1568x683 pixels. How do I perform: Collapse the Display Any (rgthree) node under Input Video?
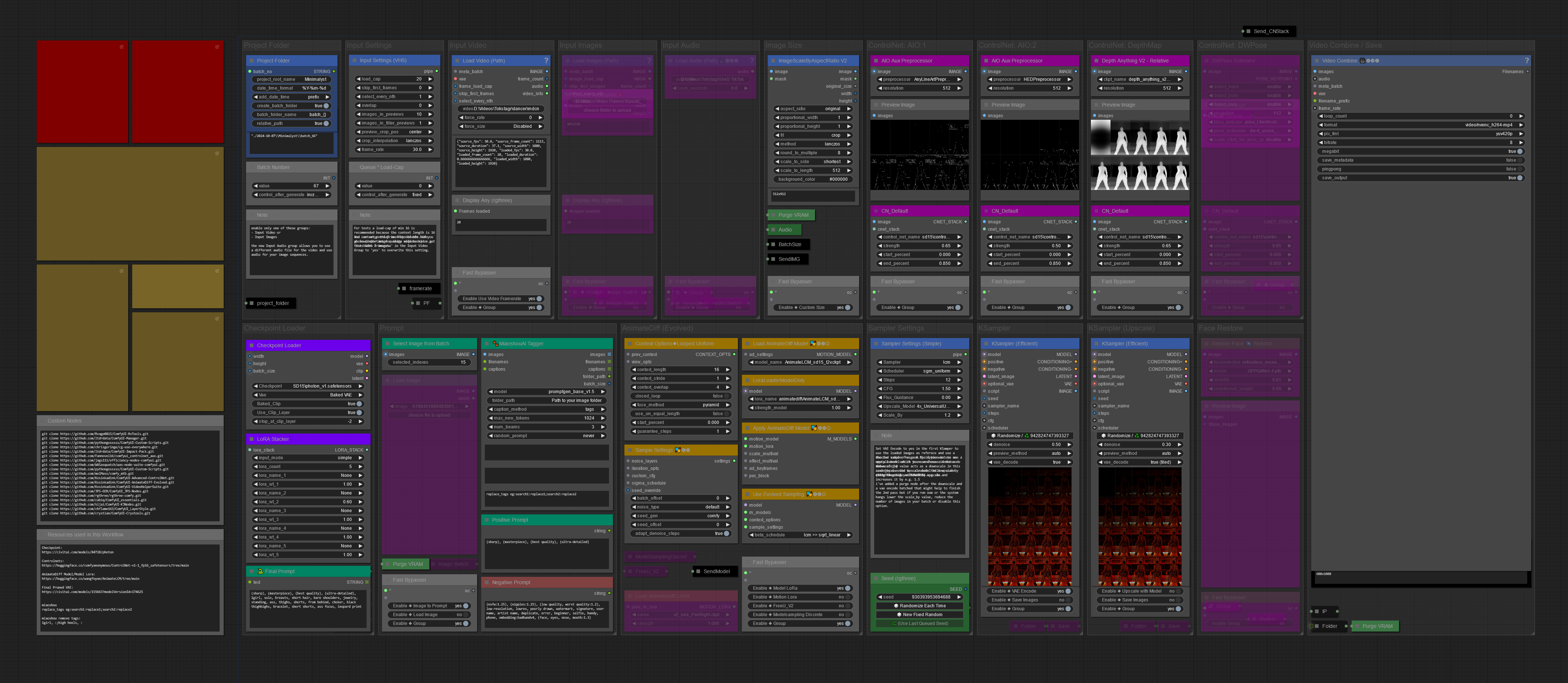(457, 200)
